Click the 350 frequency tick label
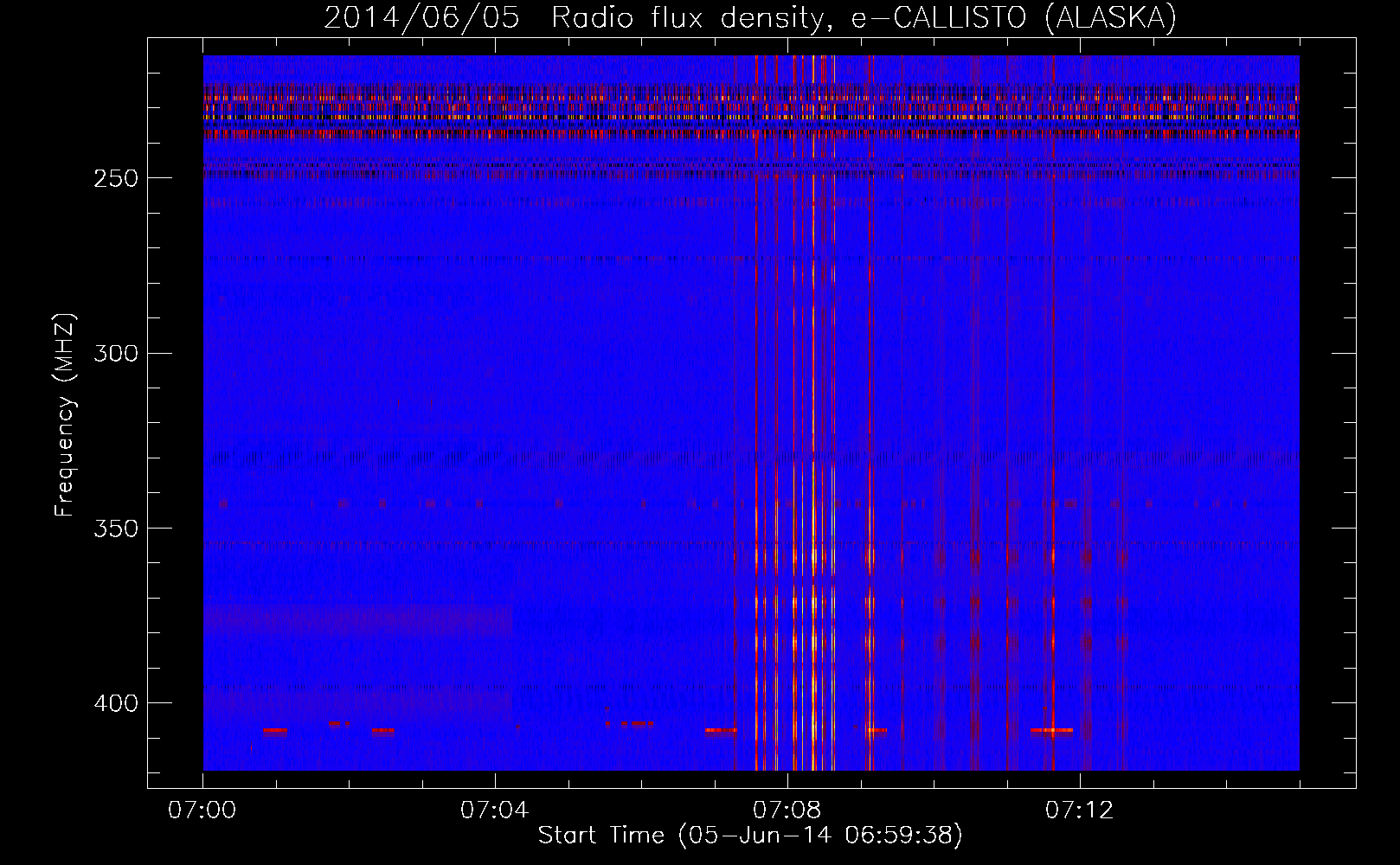1400x865 pixels. coord(115,529)
